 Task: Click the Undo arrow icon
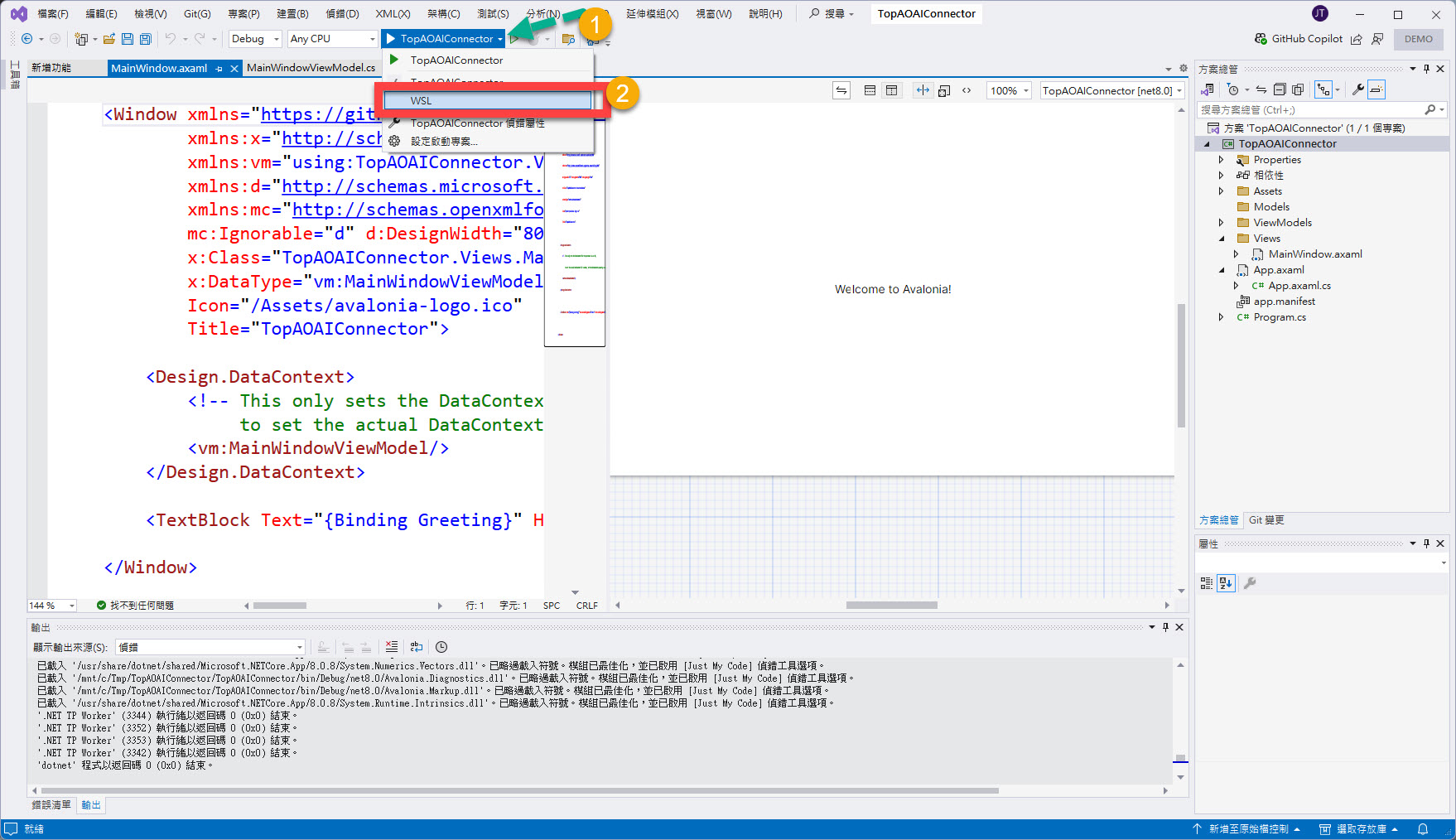click(x=171, y=39)
